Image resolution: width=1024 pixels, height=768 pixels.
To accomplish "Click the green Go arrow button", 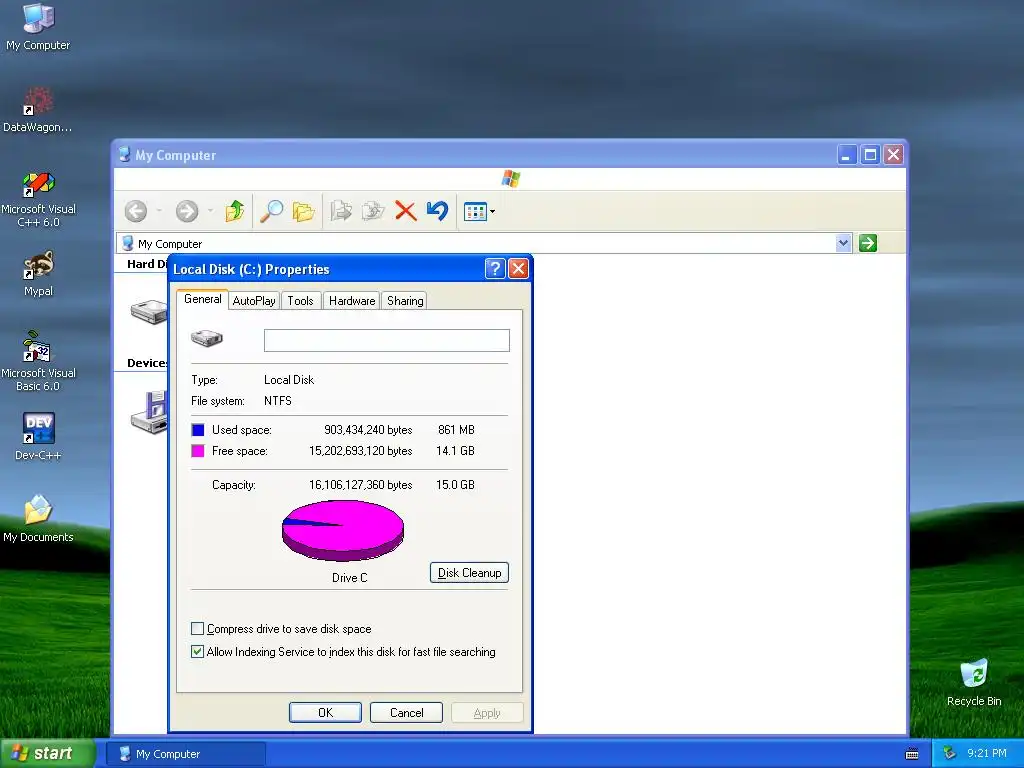I will click(867, 243).
